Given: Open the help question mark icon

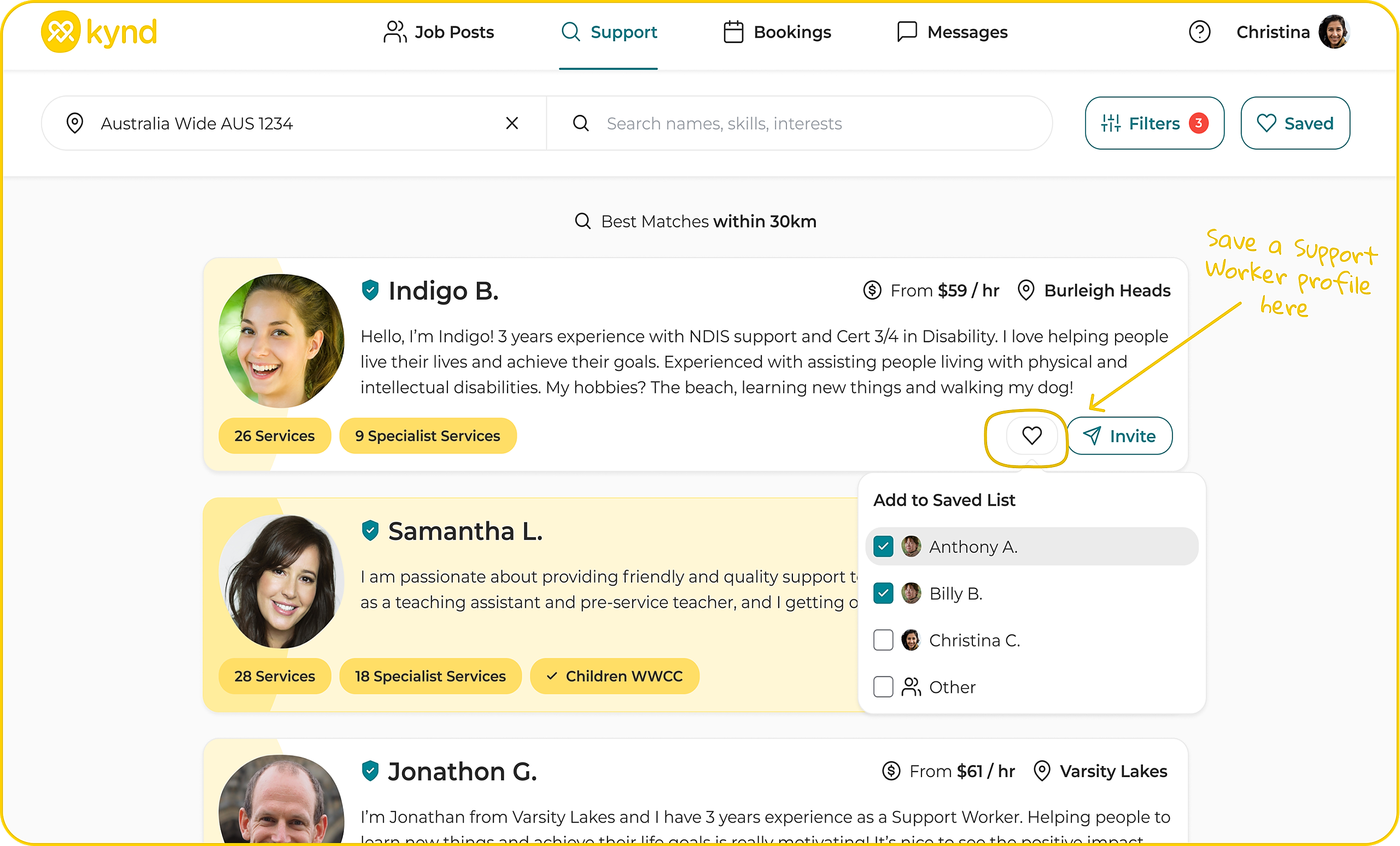Looking at the screenshot, I should coord(1199,32).
